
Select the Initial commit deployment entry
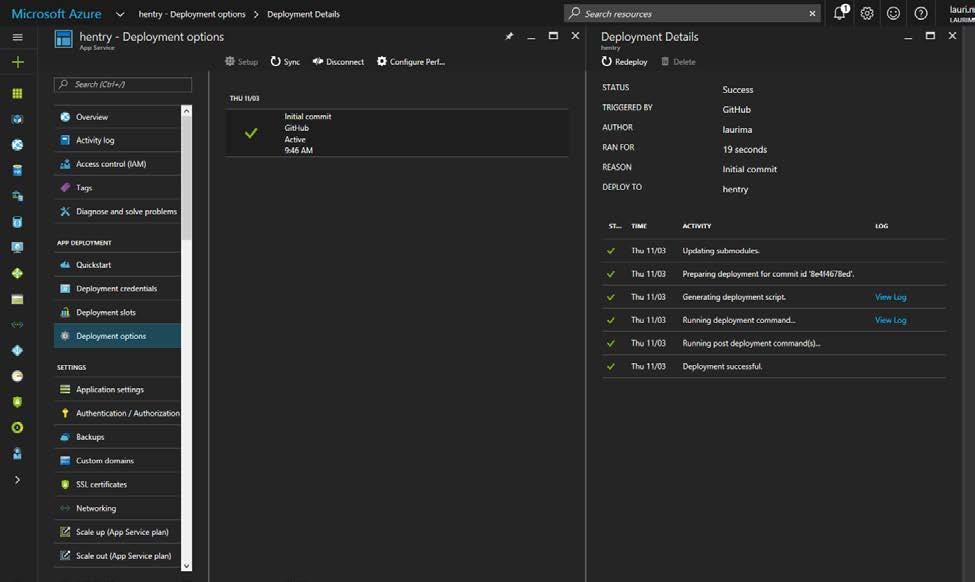(x=397, y=133)
